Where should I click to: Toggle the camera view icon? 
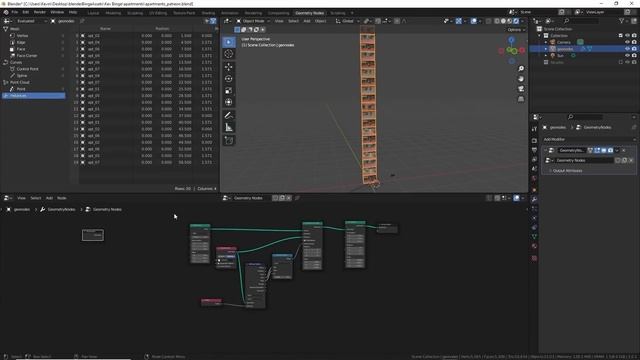coord(521,89)
